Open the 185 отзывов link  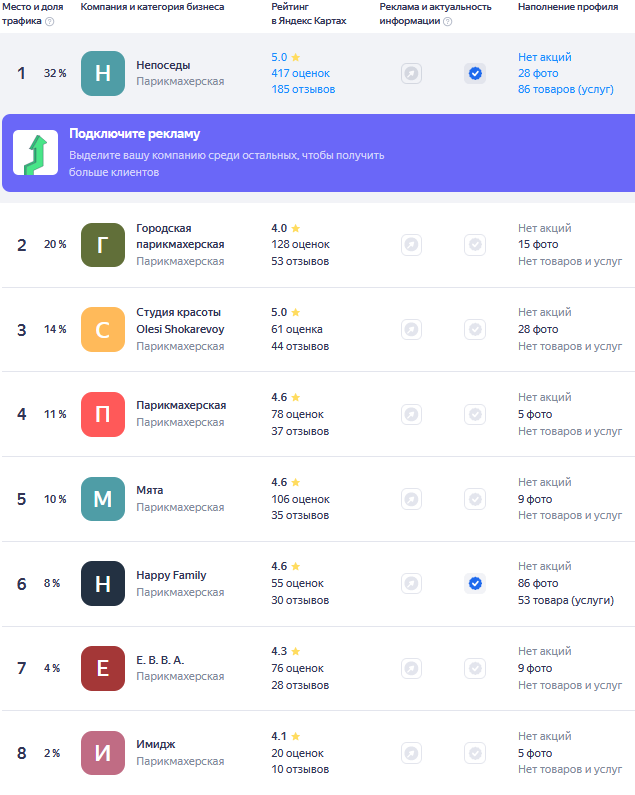point(303,89)
